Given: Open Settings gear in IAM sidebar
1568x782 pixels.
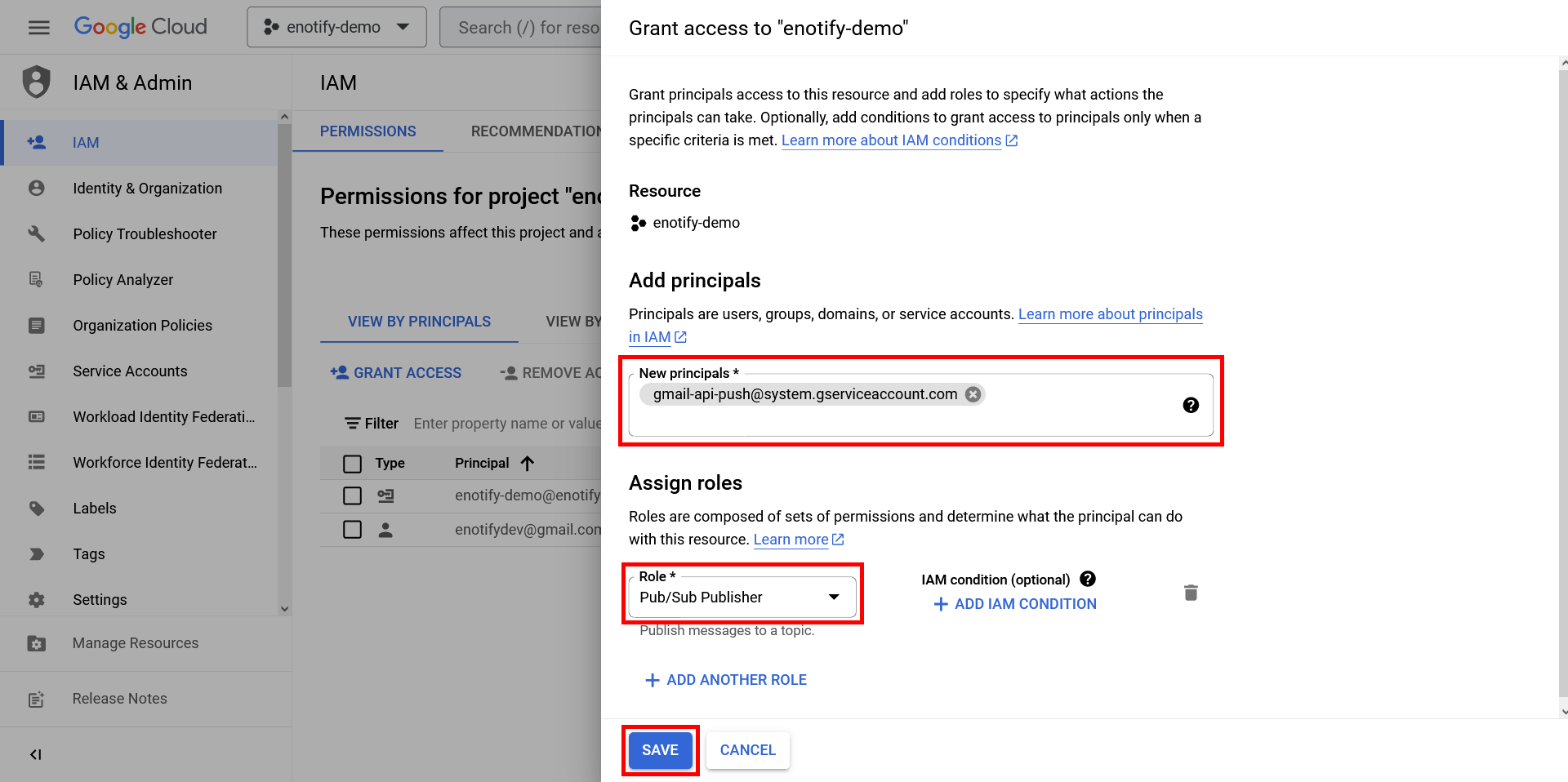Looking at the screenshot, I should [x=100, y=600].
